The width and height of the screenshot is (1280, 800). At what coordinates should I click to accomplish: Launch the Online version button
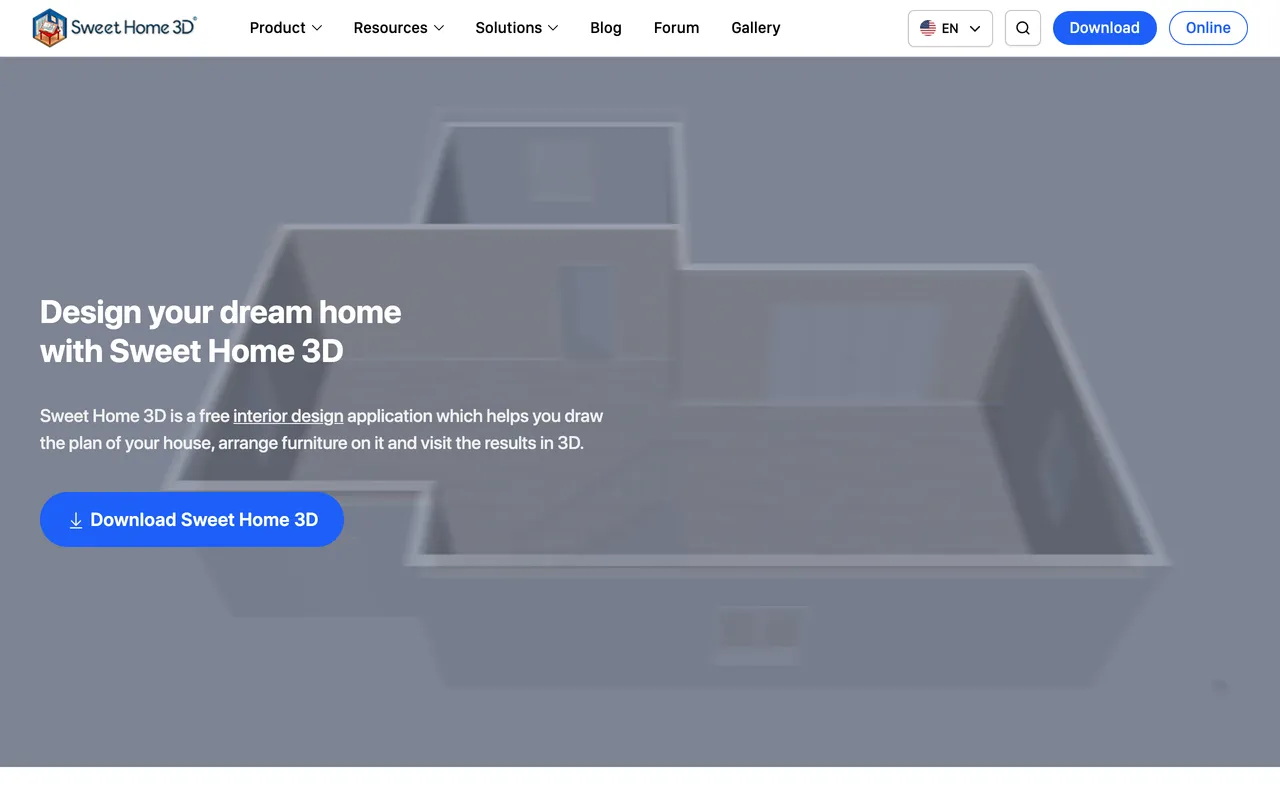click(1208, 28)
